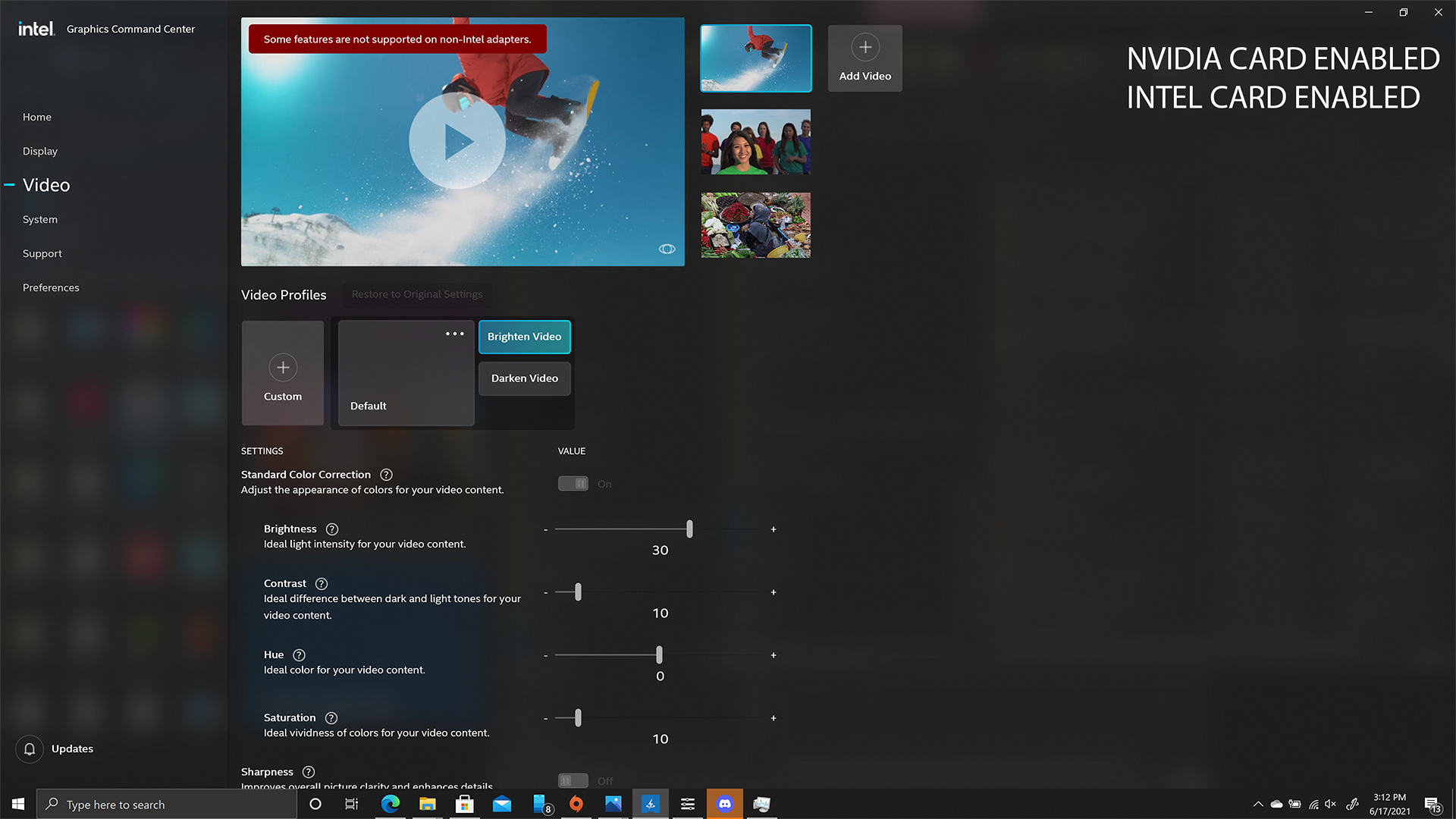Open Standard Color Correction help icon
Image resolution: width=1456 pixels, height=819 pixels.
click(x=386, y=475)
